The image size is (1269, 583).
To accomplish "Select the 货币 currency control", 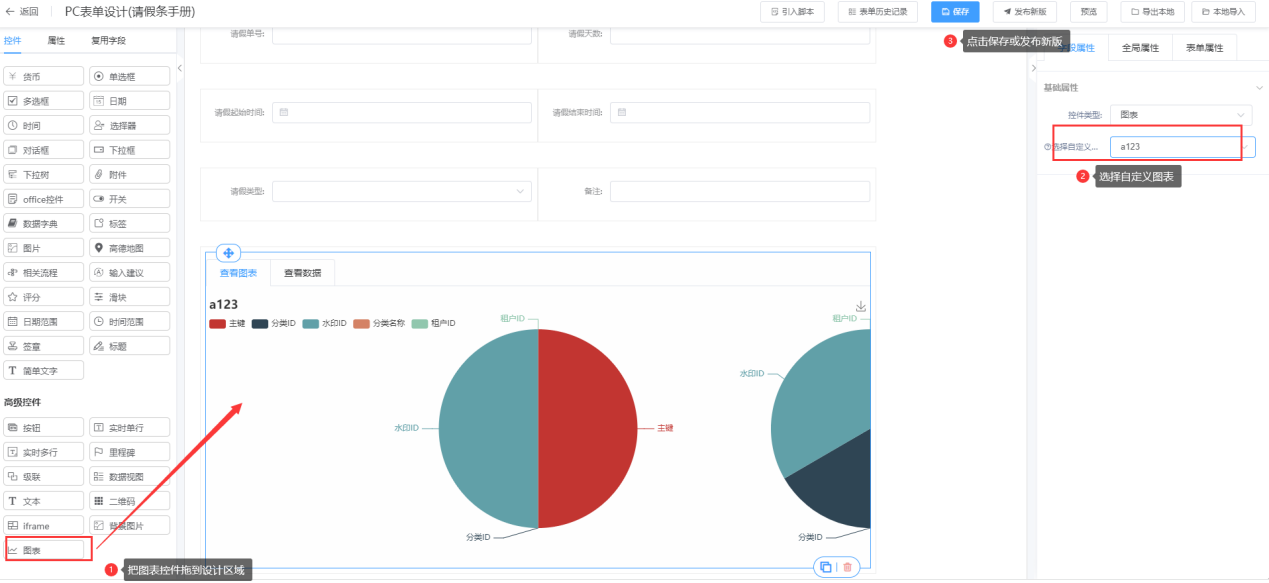I will 43,76.
